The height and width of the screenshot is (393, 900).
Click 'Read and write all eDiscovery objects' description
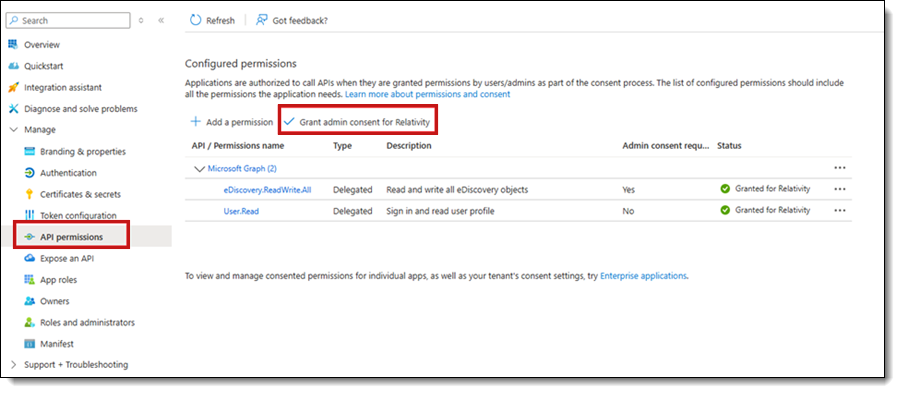(457, 189)
